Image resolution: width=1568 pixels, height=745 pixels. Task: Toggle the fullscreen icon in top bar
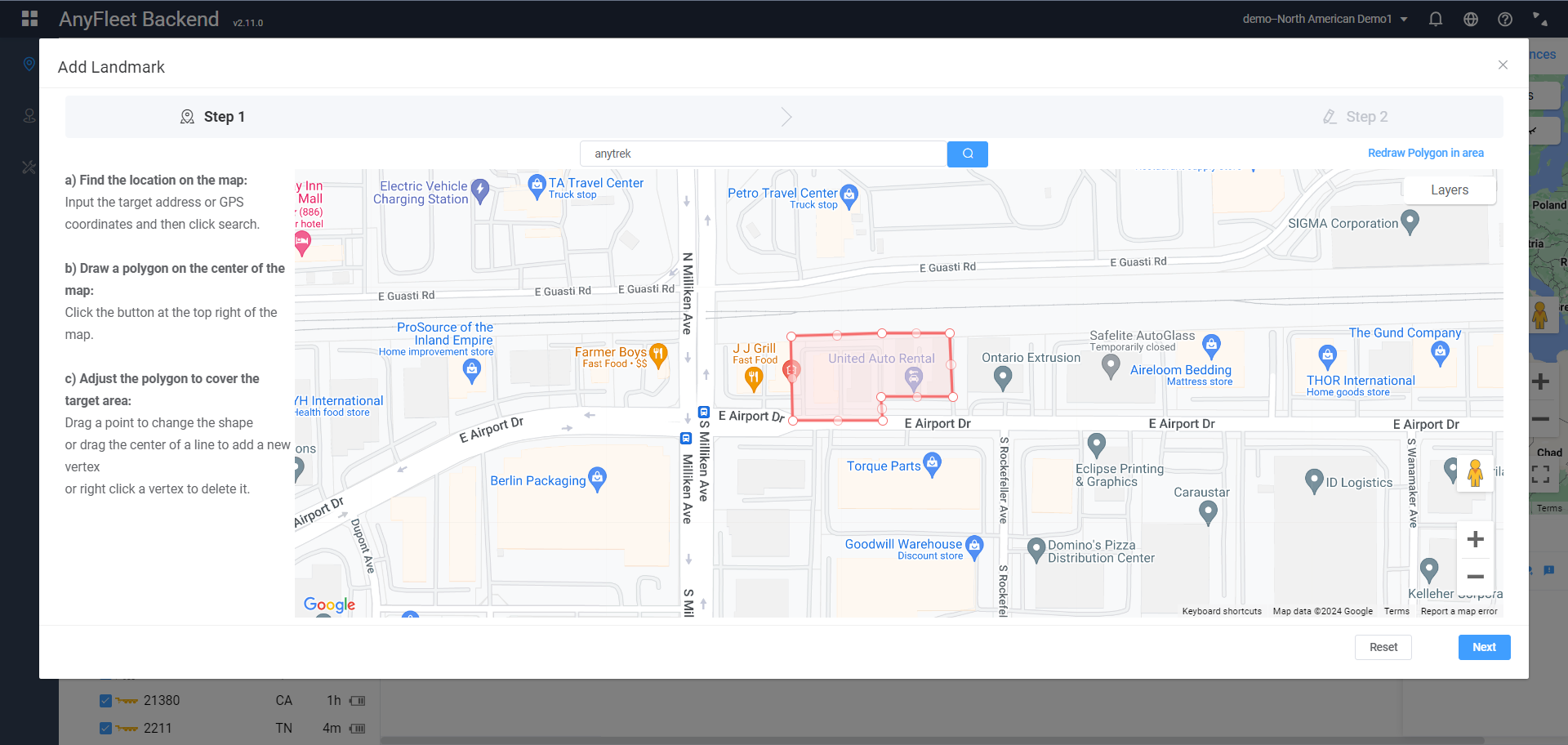[x=1539, y=19]
